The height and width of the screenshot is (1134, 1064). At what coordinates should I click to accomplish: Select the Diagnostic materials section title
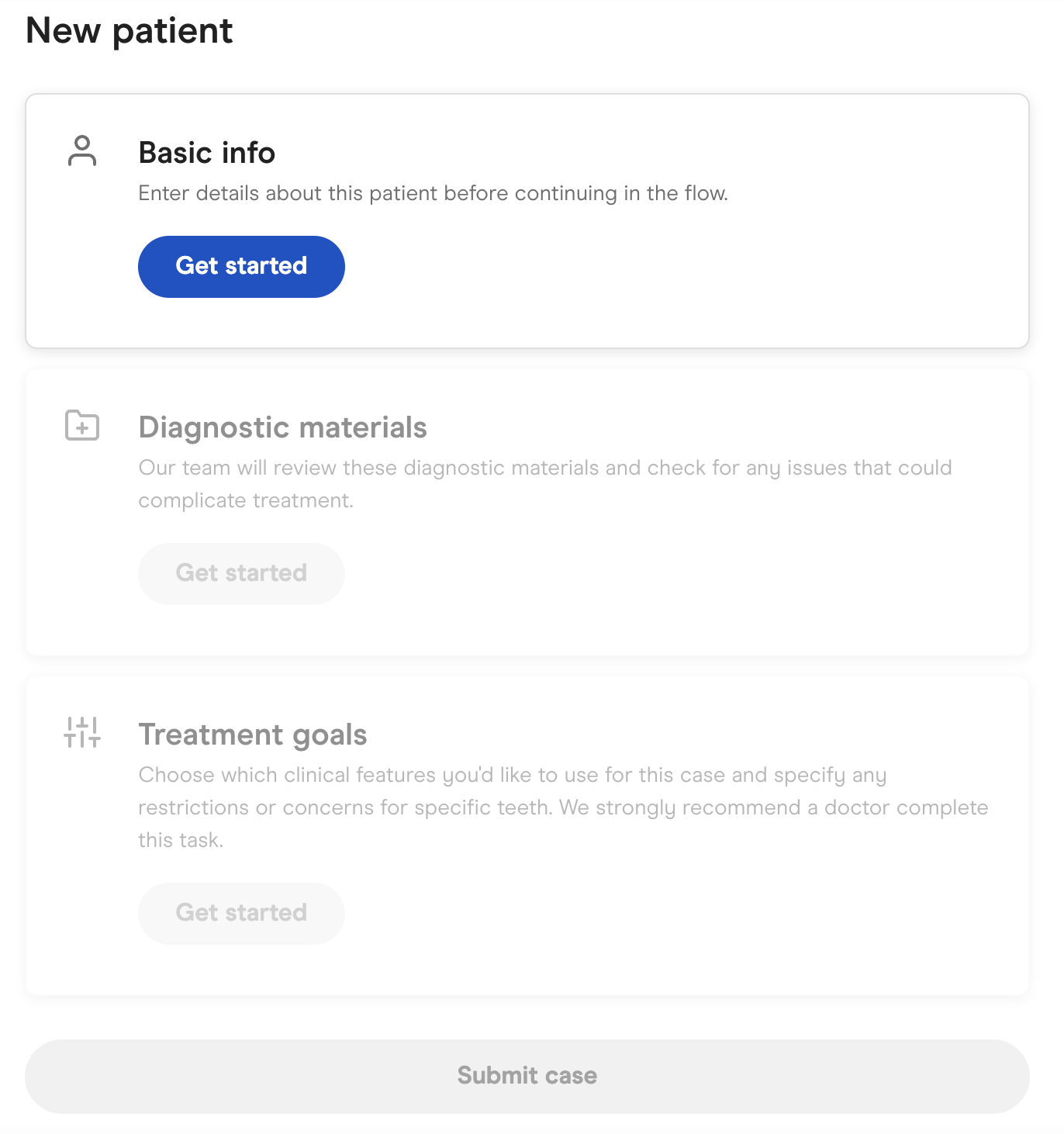click(x=282, y=427)
